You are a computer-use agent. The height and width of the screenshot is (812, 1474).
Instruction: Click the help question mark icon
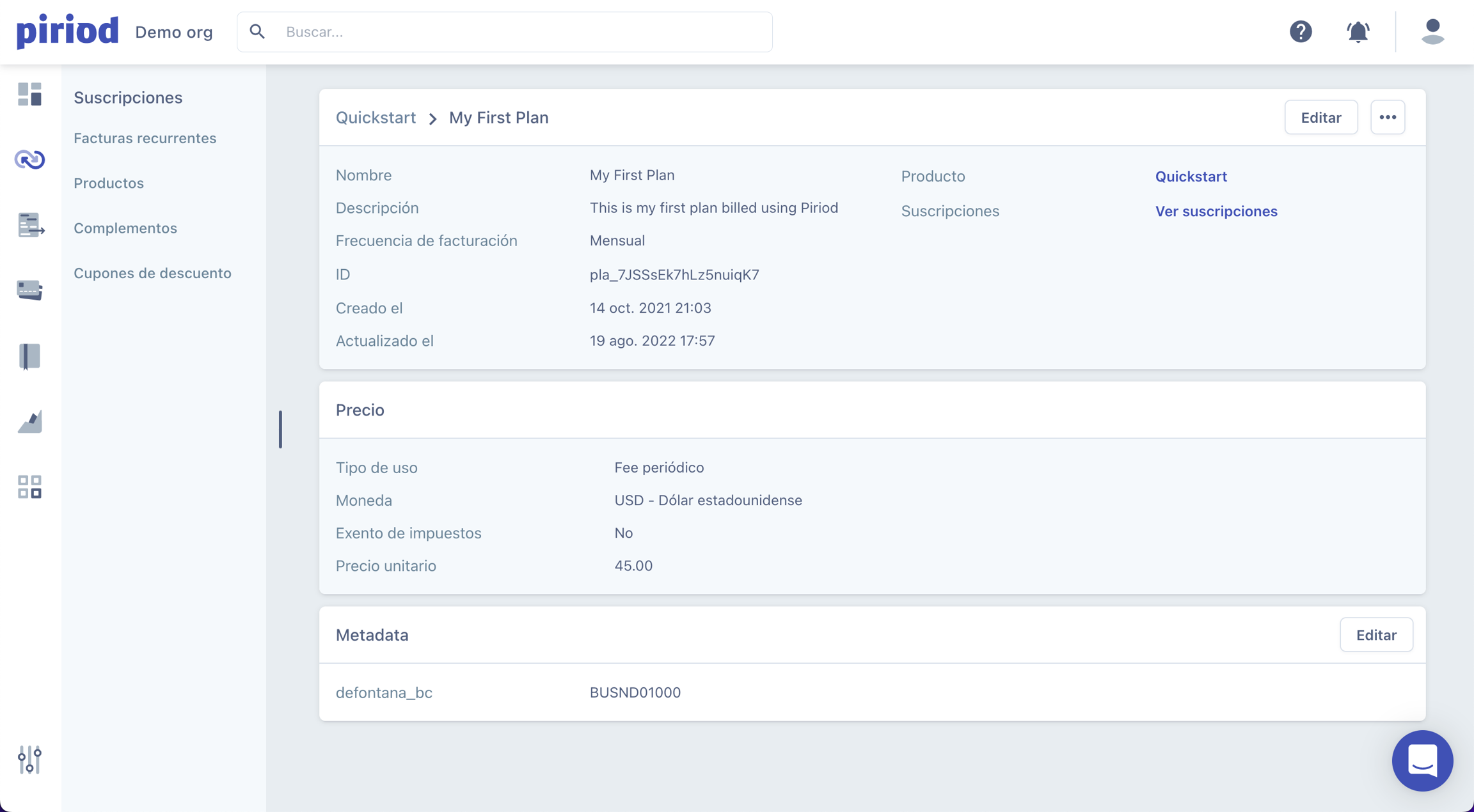pyautogui.click(x=1301, y=31)
